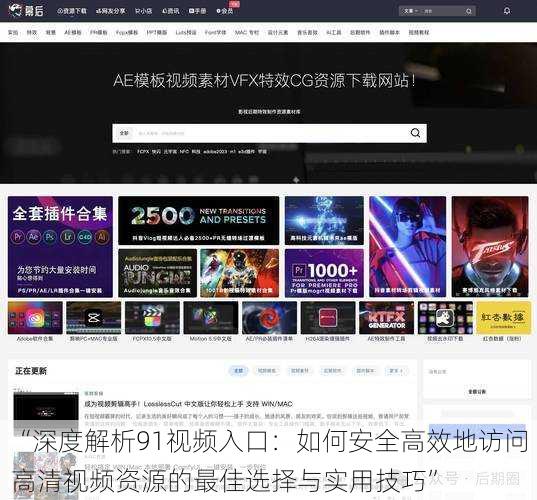Image resolution: width=537 pixels, height=500 pixels.
Task: Open the H264 encoder plugin tile
Action: pos(328,318)
